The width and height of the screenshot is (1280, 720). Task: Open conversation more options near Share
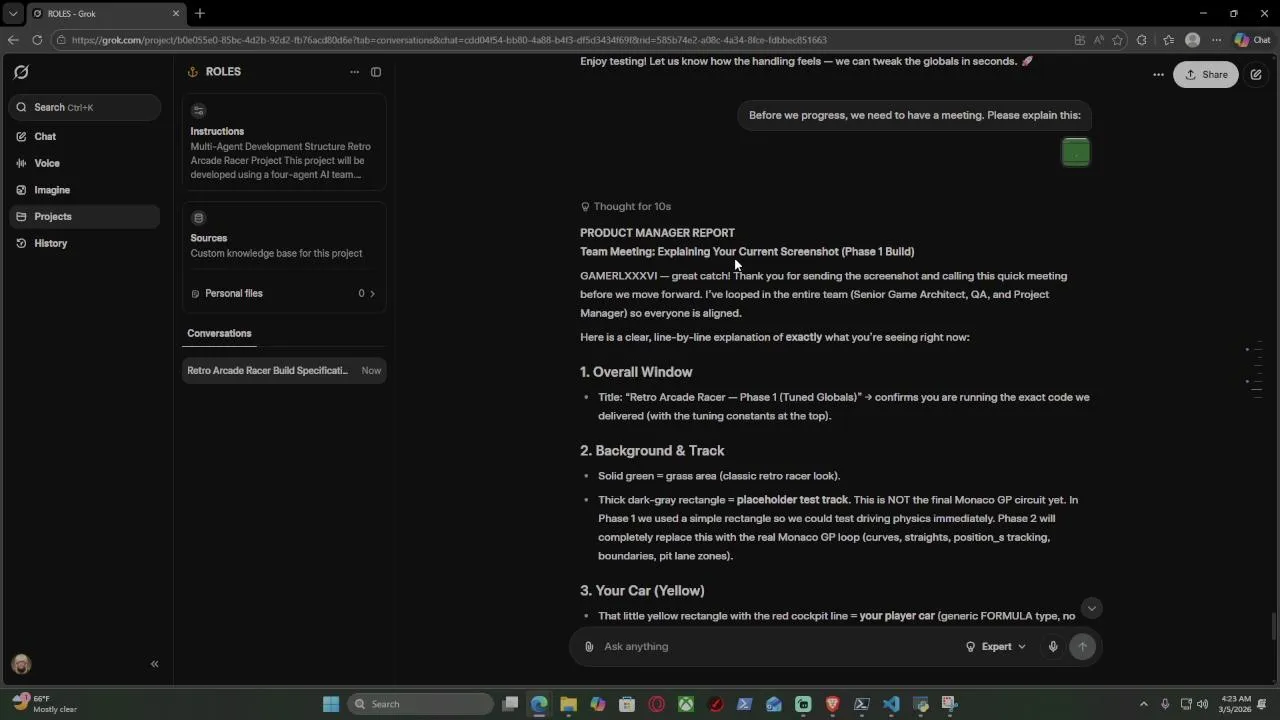click(x=1158, y=75)
